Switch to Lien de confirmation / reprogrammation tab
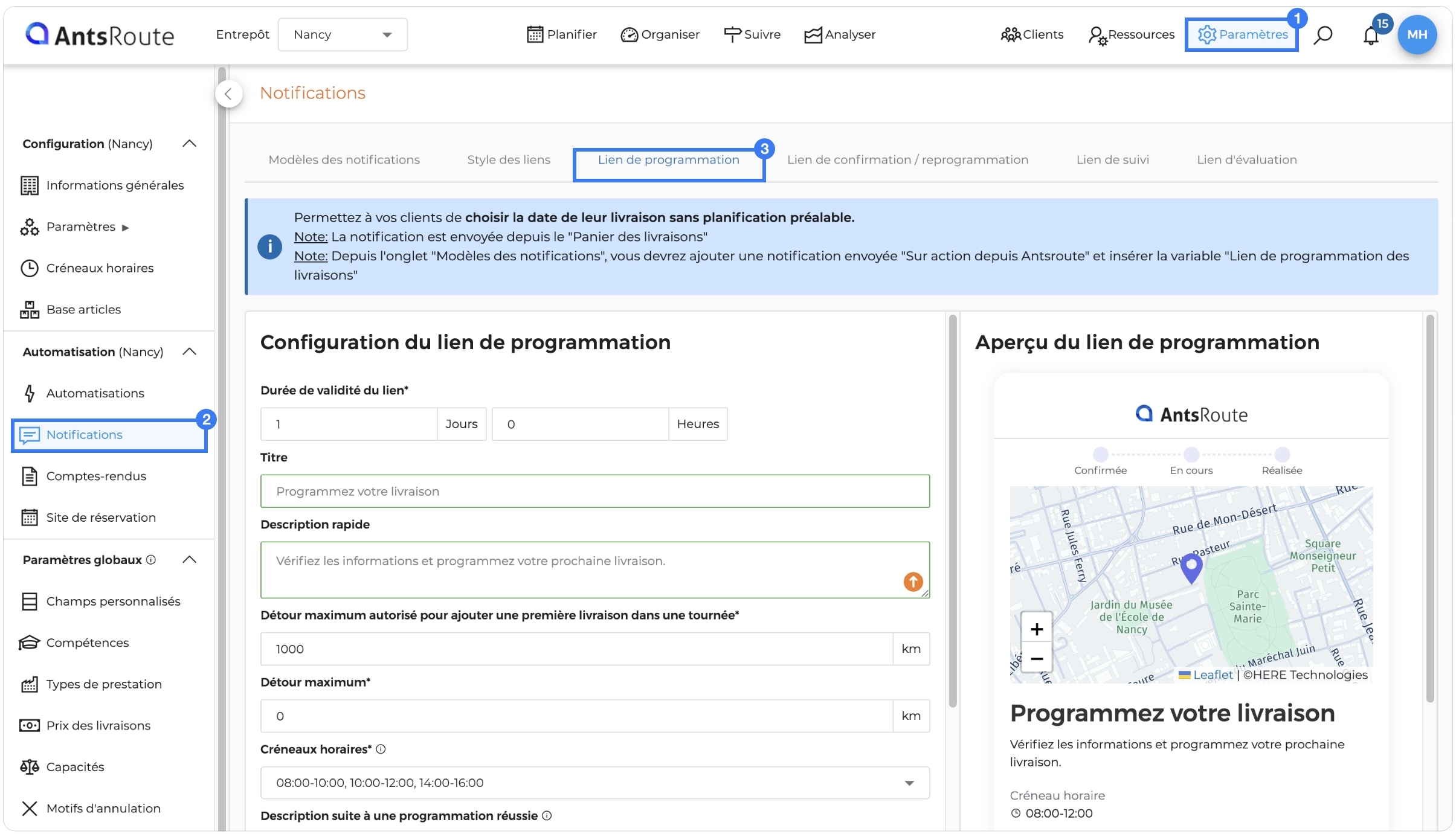The width and height of the screenshot is (1456, 834). (x=907, y=160)
